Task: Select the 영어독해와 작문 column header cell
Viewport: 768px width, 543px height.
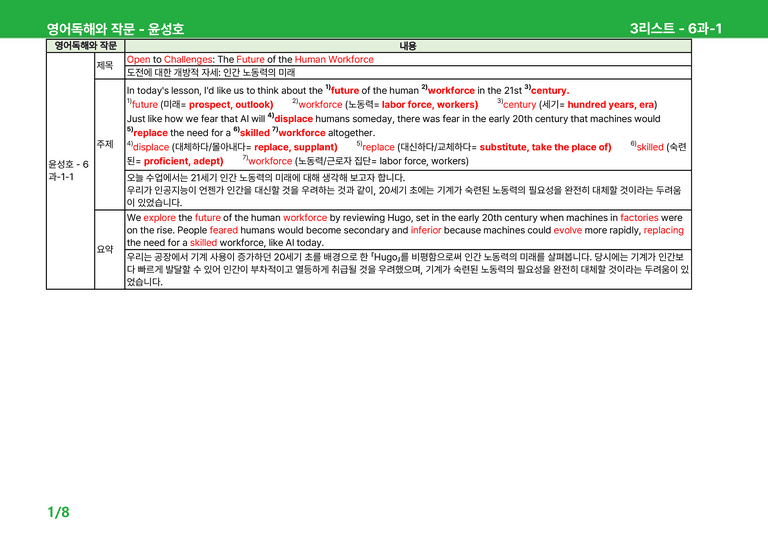Action: click(x=86, y=46)
